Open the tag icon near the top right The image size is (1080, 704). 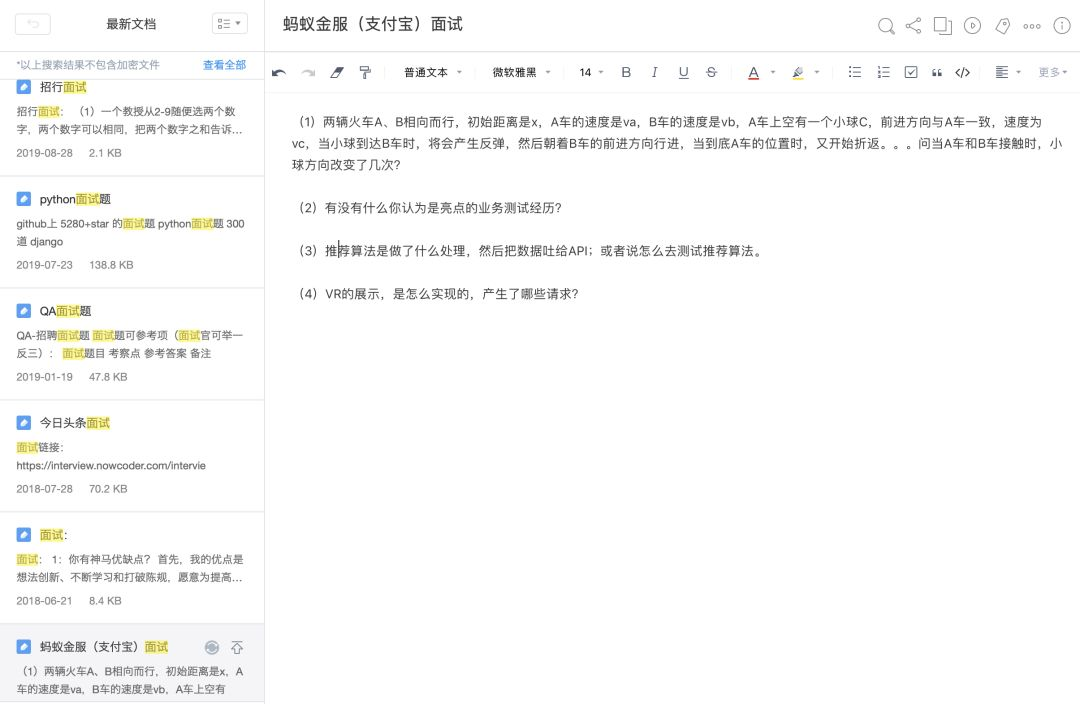[1002, 27]
